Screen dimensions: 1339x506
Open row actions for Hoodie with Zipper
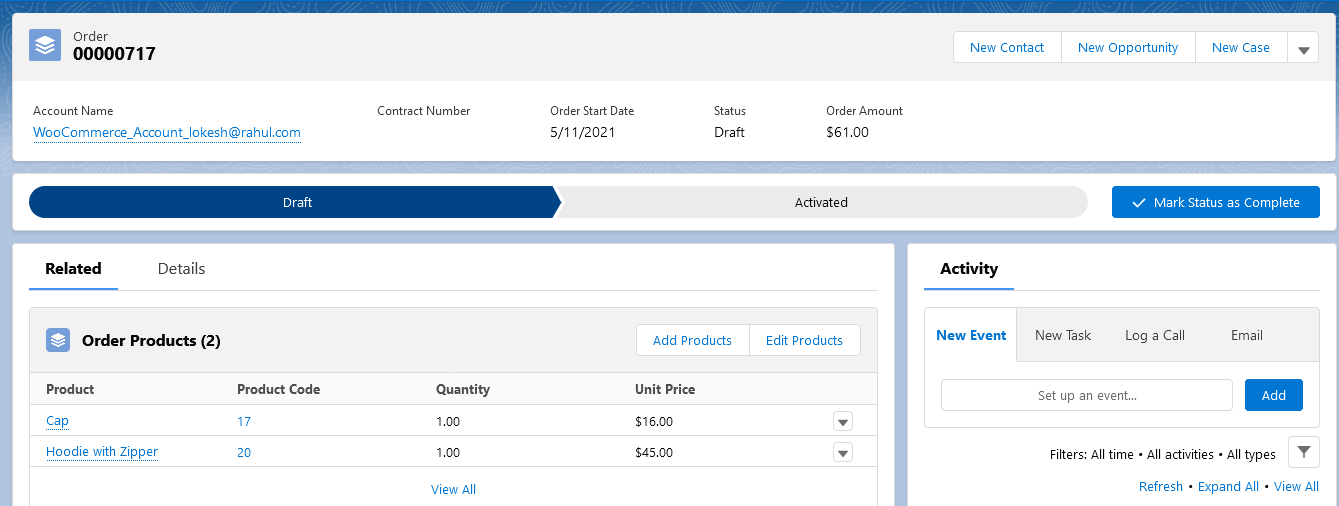(843, 453)
